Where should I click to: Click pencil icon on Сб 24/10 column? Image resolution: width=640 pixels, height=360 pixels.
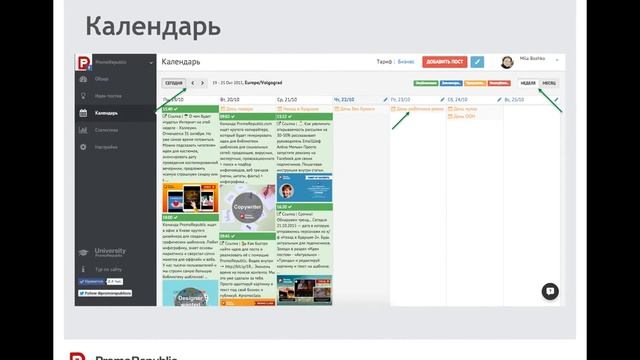click(x=499, y=100)
